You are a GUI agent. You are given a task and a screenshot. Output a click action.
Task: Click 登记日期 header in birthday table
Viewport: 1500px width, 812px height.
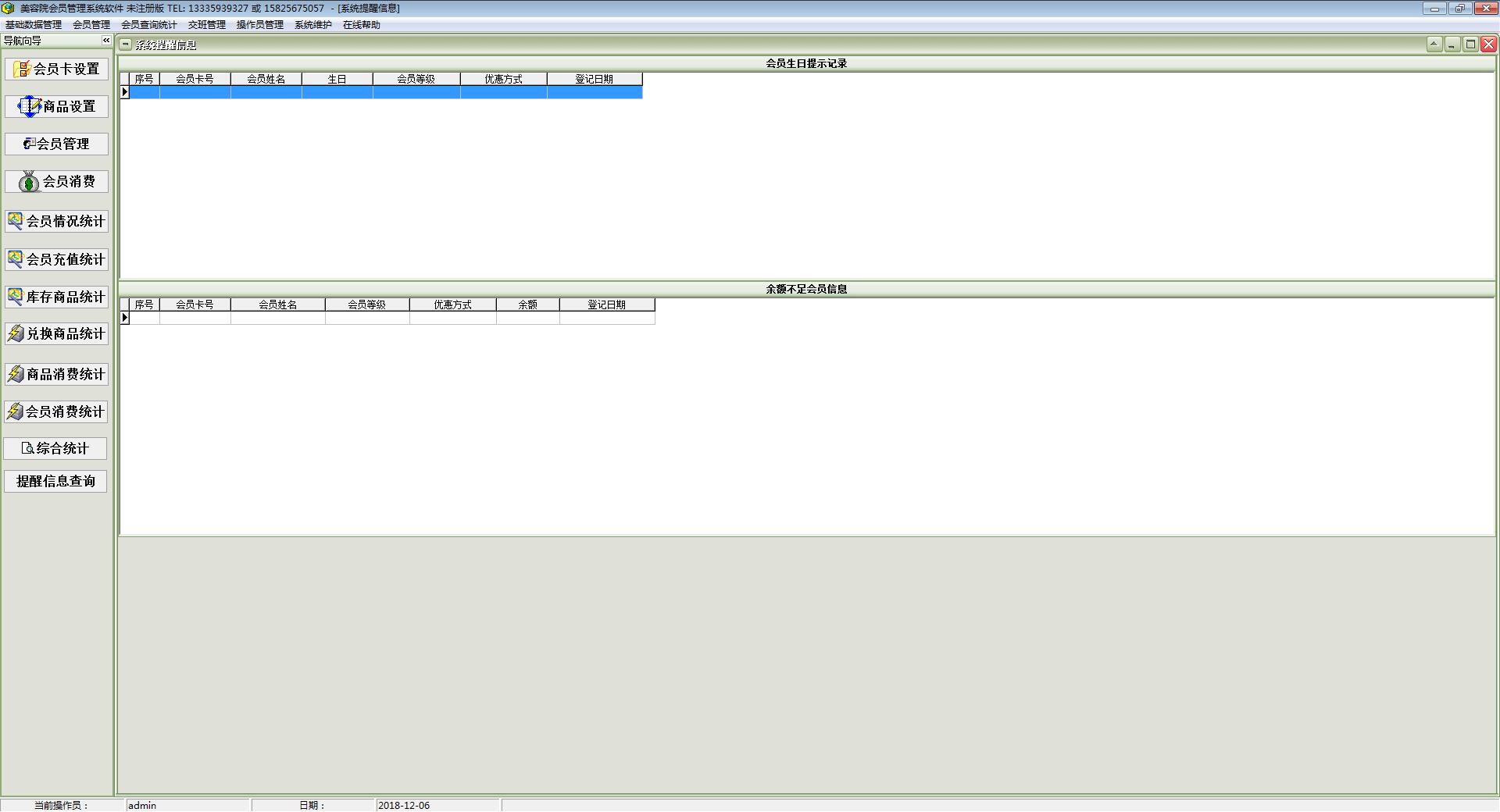pos(595,79)
